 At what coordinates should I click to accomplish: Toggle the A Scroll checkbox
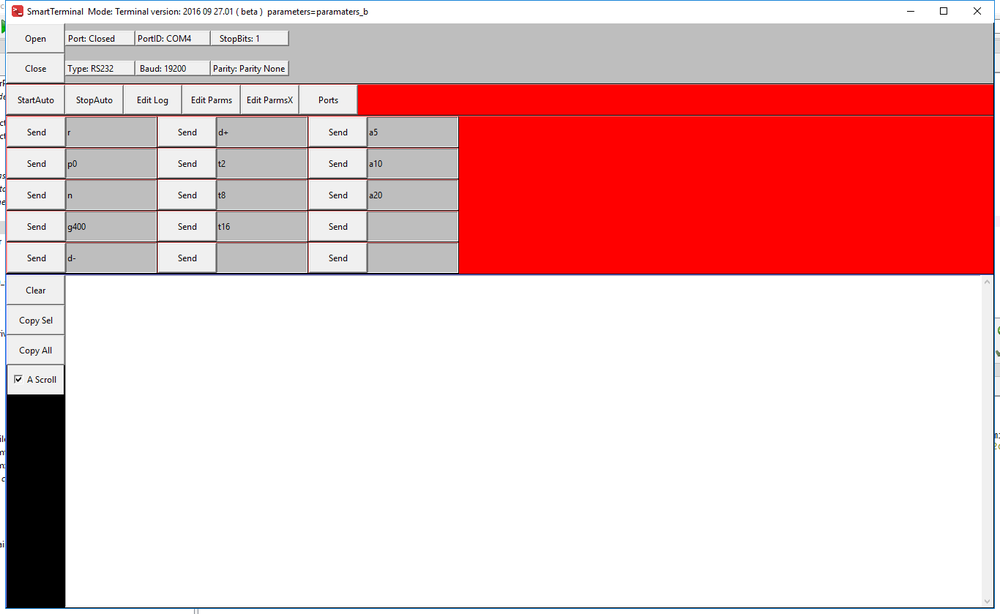(x=17, y=379)
